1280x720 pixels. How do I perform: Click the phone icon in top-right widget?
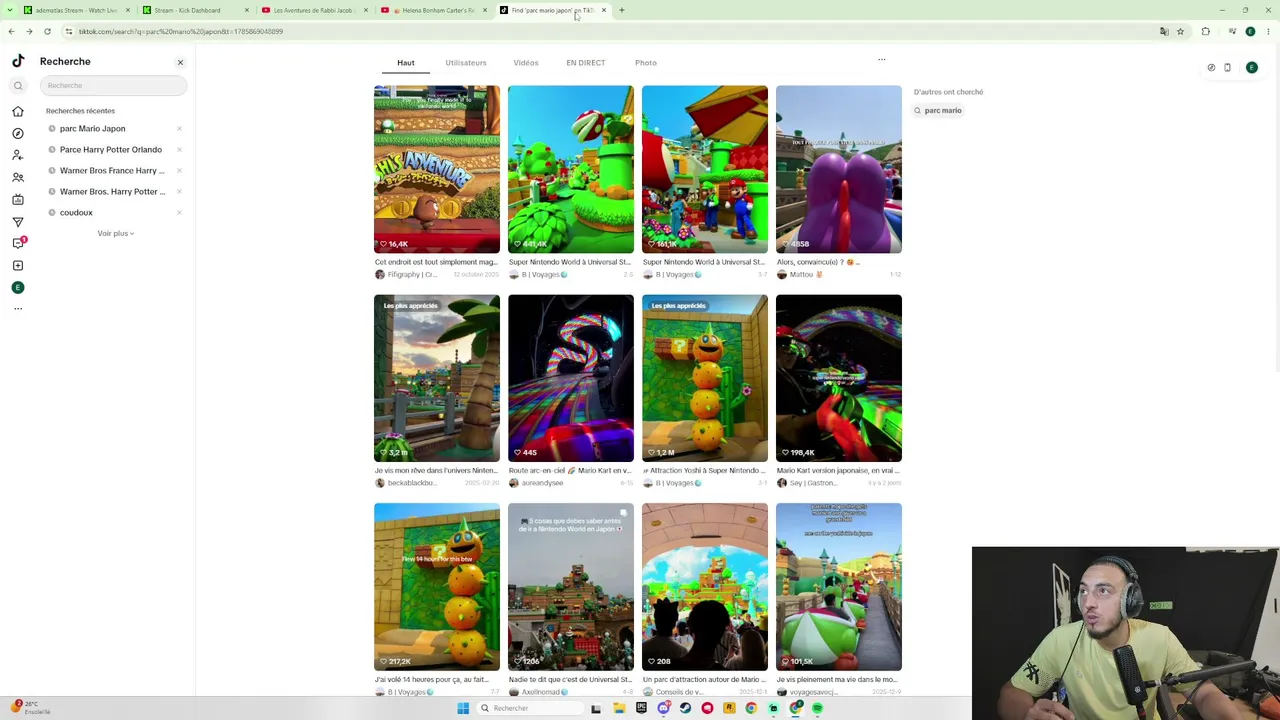coord(1227,68)
